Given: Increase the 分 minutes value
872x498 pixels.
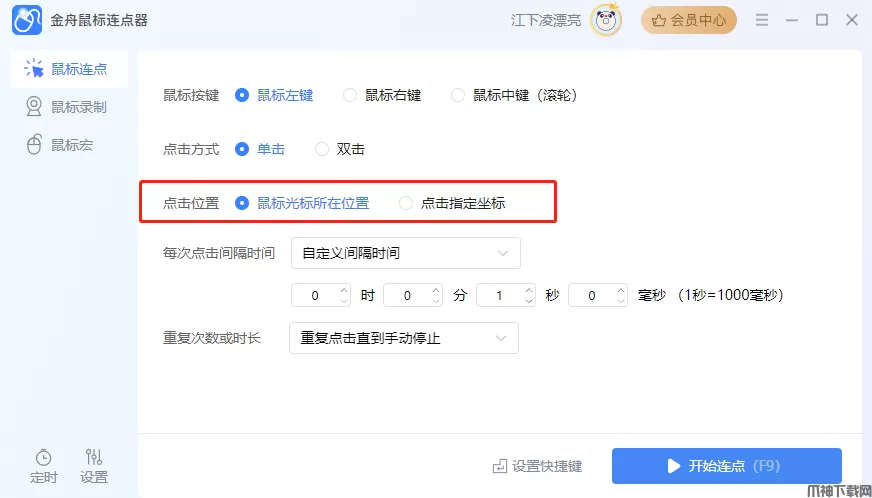Looking at the screenshot, I should (x=437, y=290).
